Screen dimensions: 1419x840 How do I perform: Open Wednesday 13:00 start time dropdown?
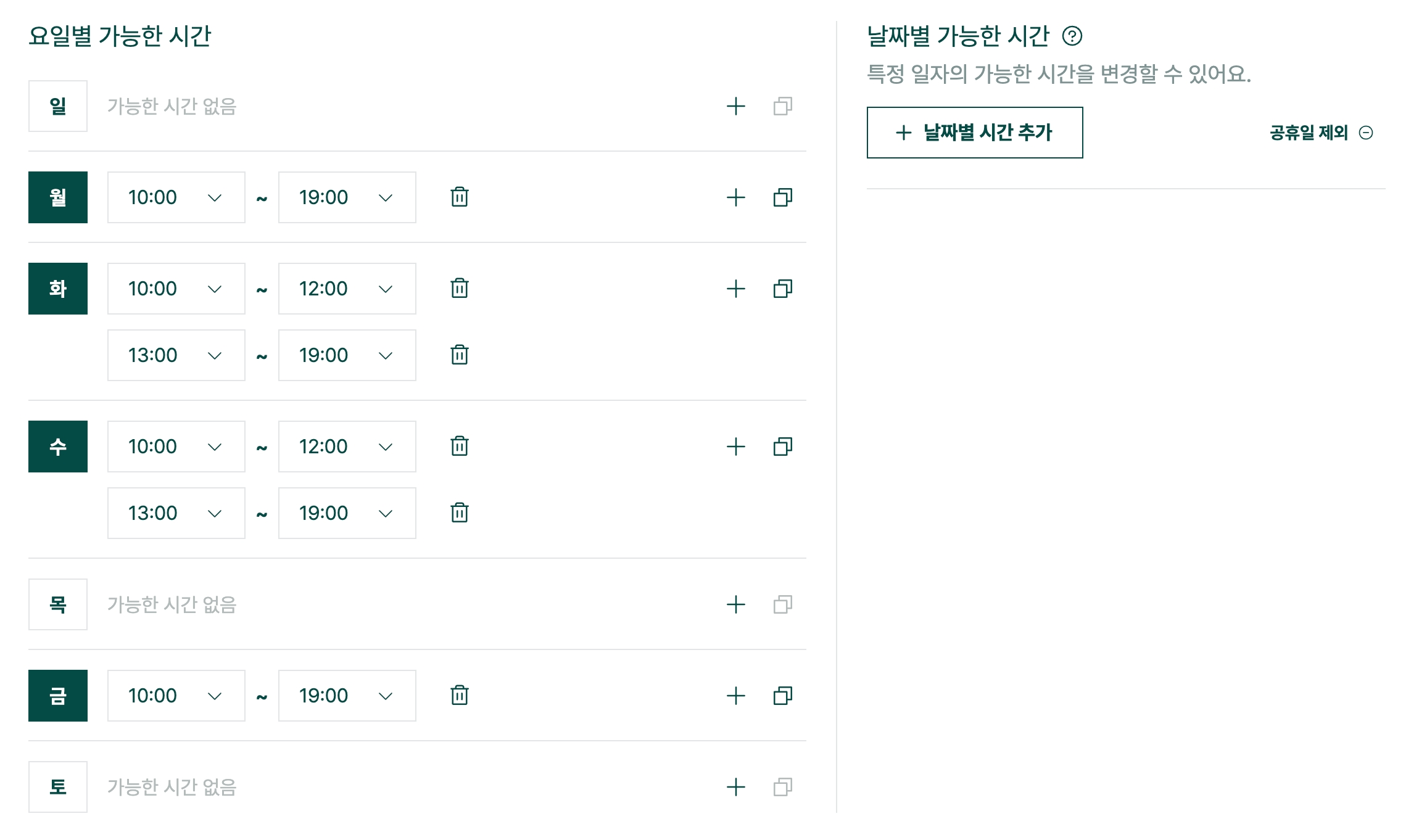(176, 513)
